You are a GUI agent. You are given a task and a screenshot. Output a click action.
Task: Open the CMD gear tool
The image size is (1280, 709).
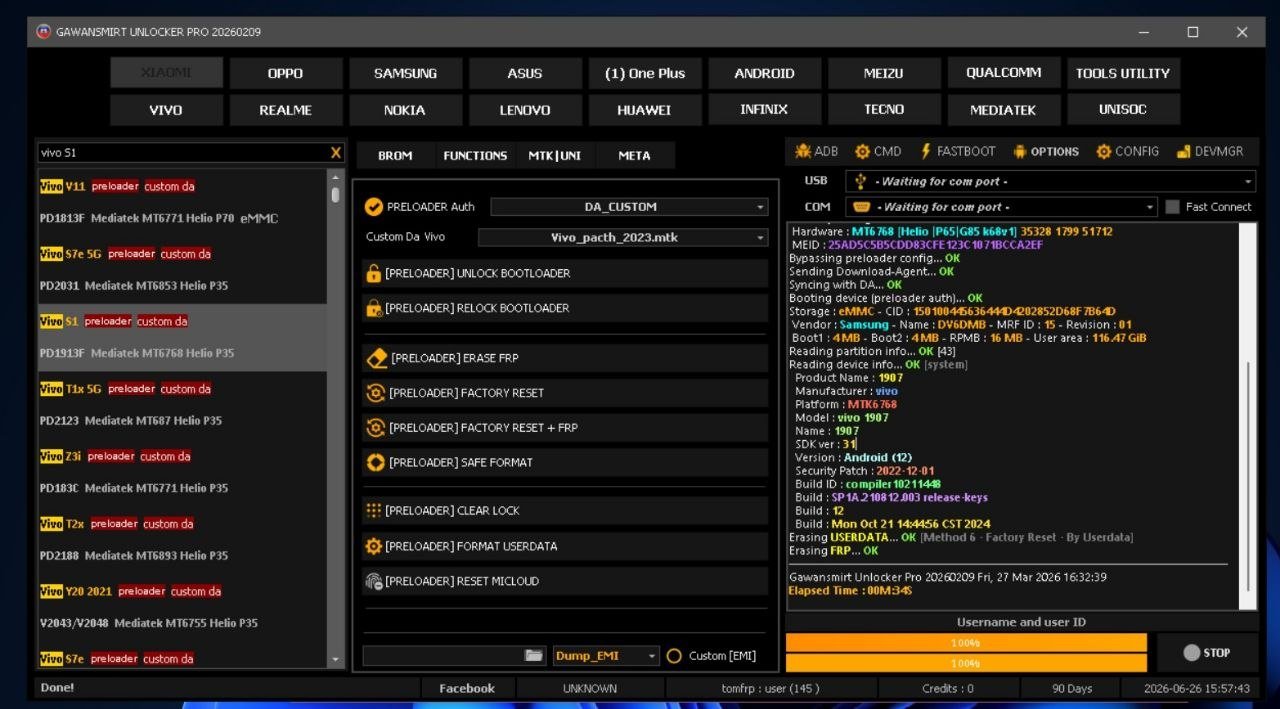[x=862, y=152]
